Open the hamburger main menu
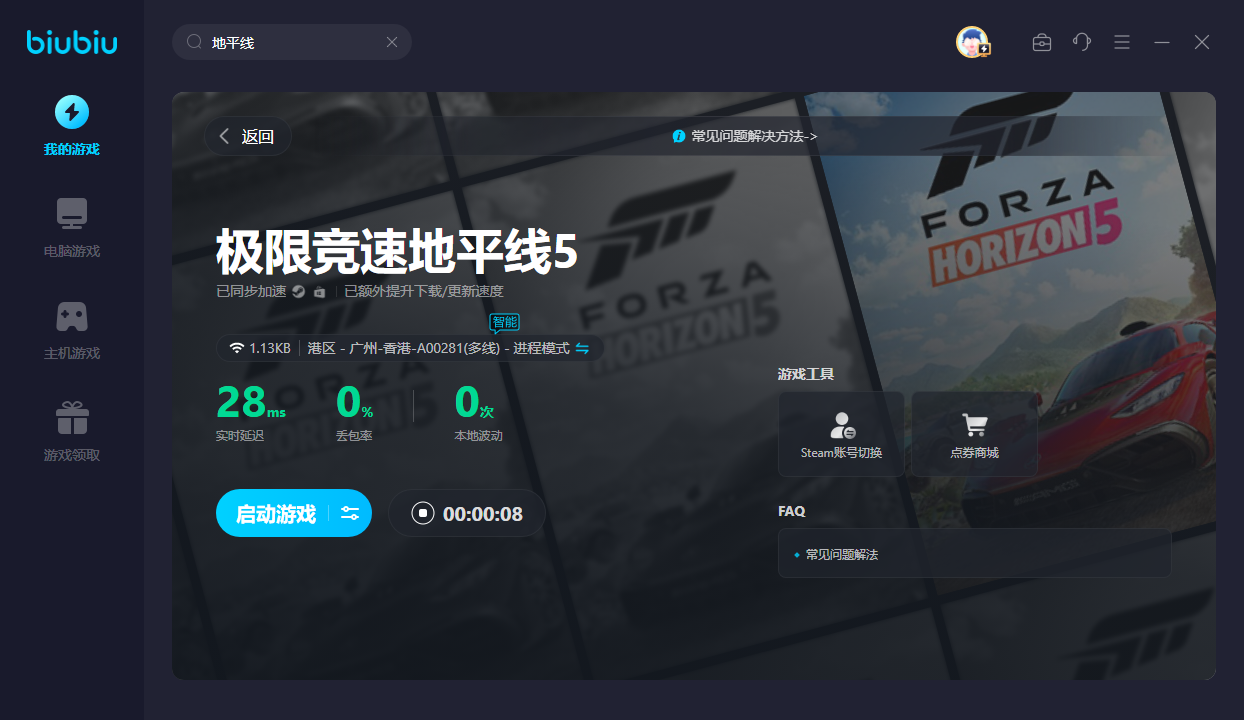The height and width of the screenshot is (720, 1244). [1122, 42]
